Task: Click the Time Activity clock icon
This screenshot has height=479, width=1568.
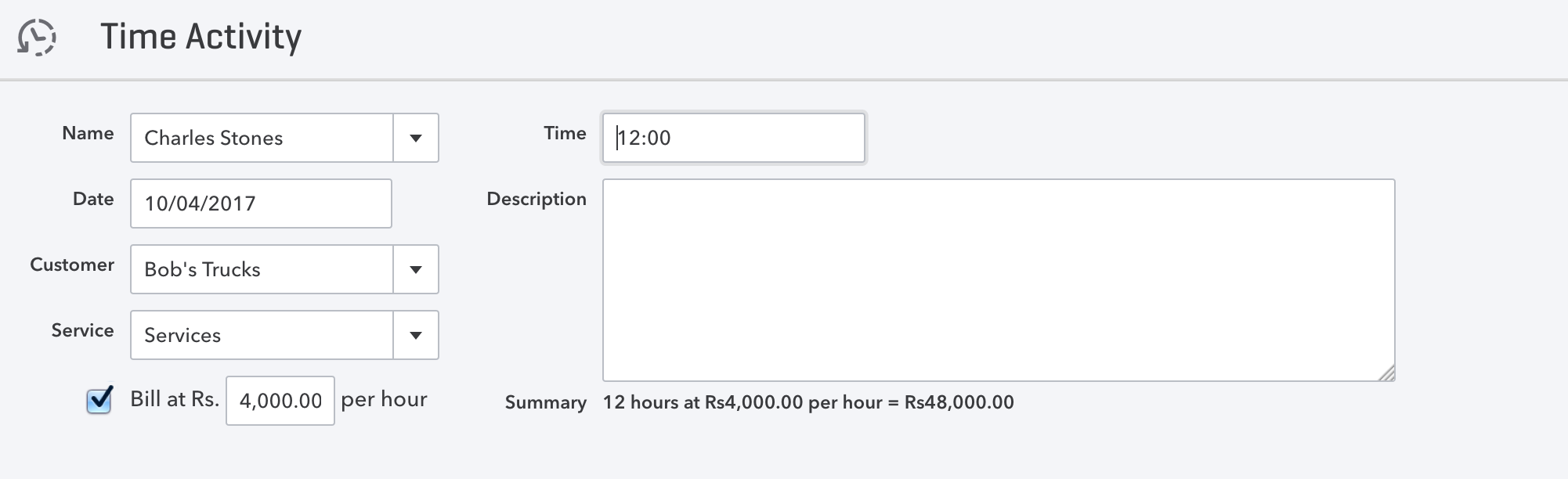Action: coord(37,37)
